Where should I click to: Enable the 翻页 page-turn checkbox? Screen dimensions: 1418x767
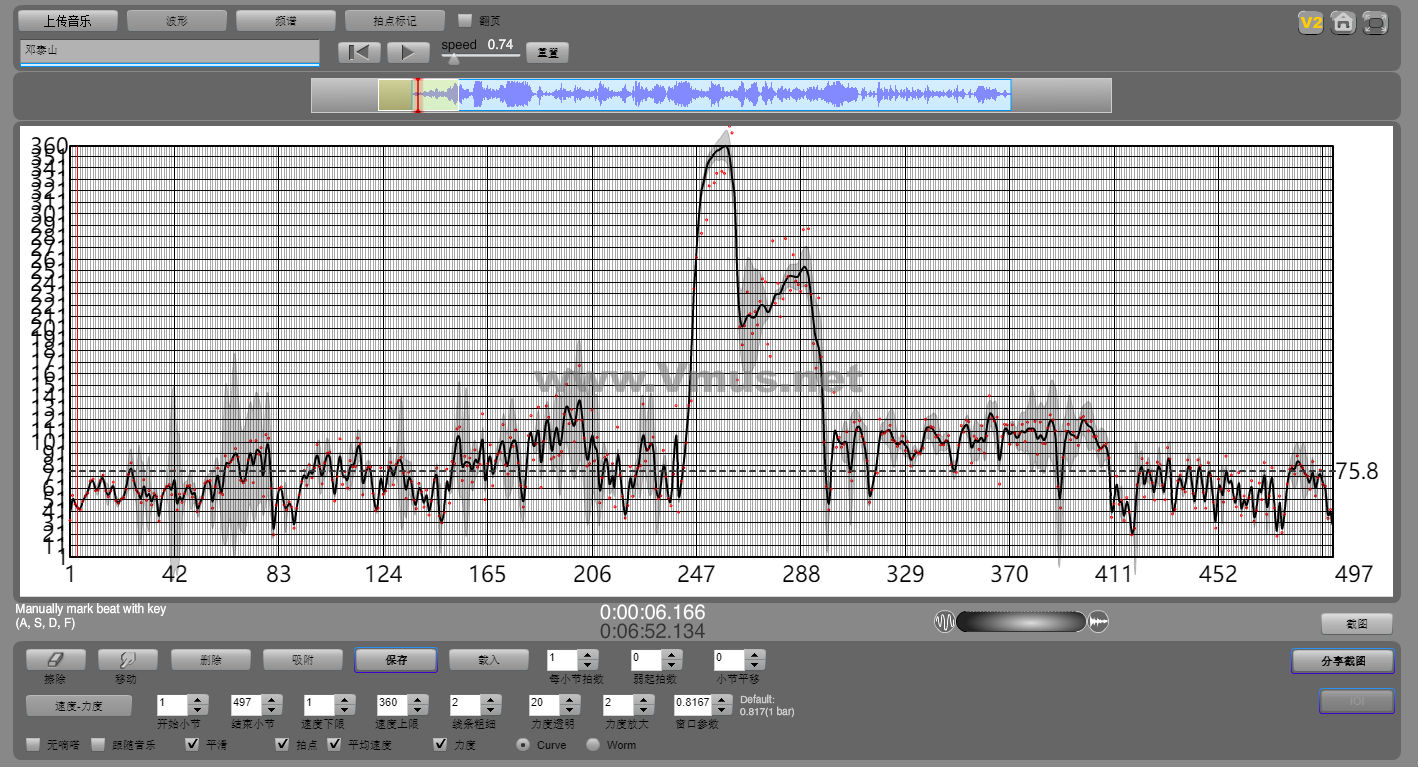[465, 20]
